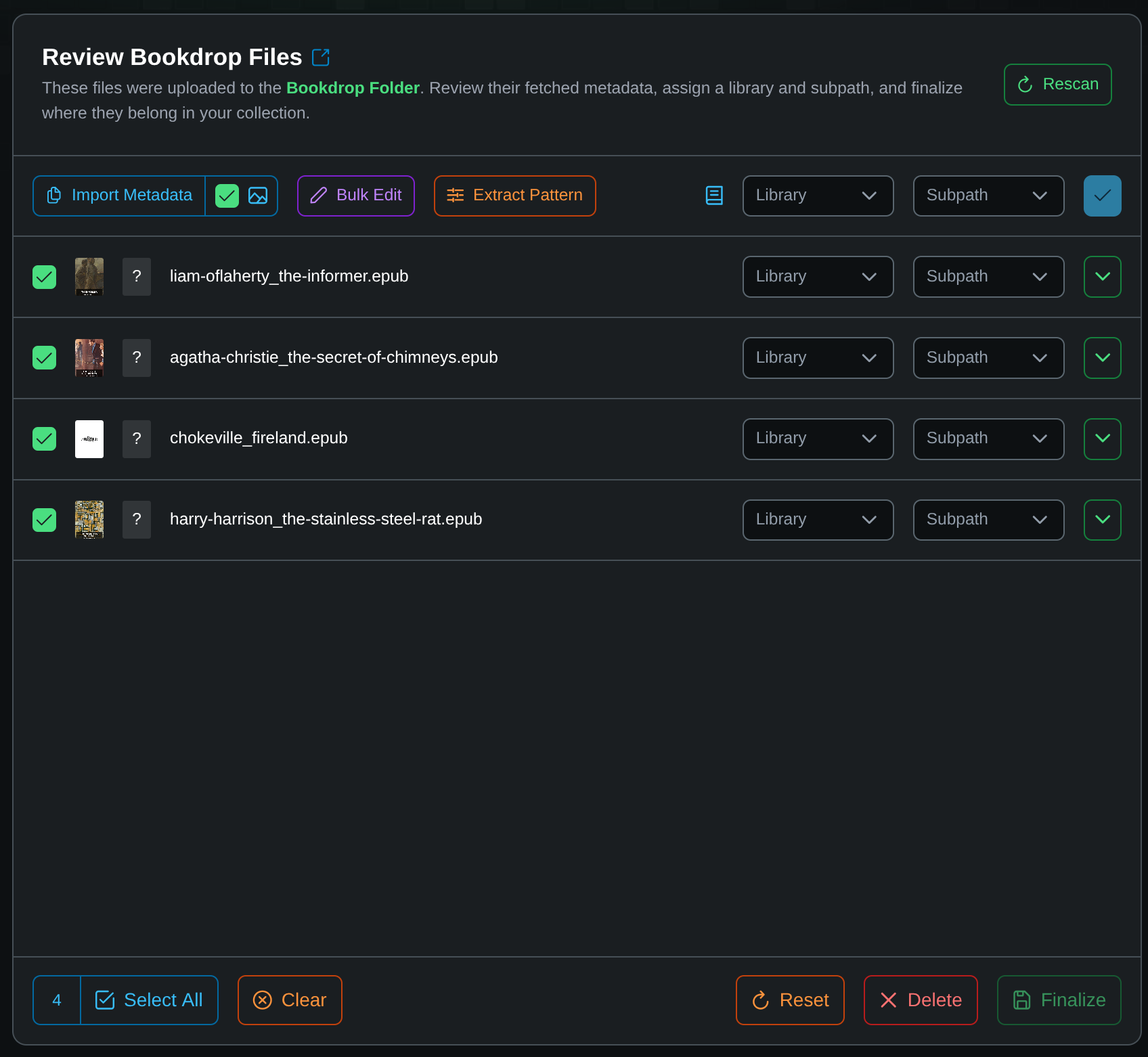Click question mark badge for agatha-christie_the-secret-of-chimneys.epub
This screenshot has height=1057, width=1148.
click(x=137, y=357)
